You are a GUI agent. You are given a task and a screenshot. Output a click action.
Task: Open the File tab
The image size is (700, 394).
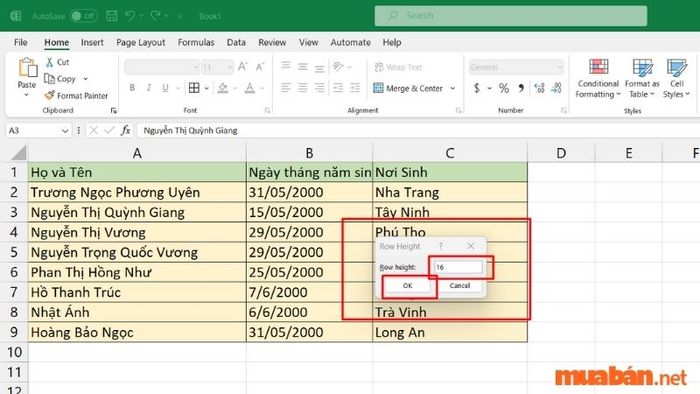click(21, 42)
